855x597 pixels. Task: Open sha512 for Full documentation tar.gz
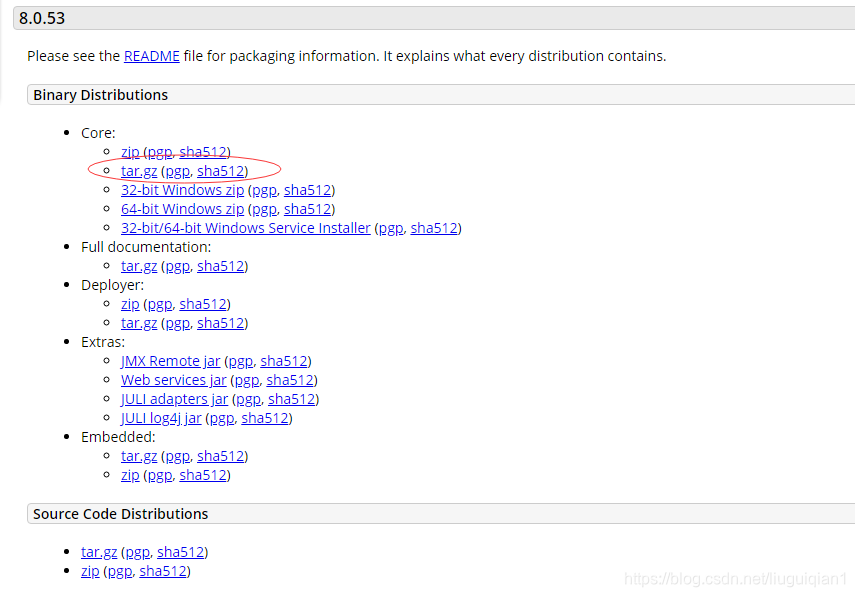[x=221, y=266]
